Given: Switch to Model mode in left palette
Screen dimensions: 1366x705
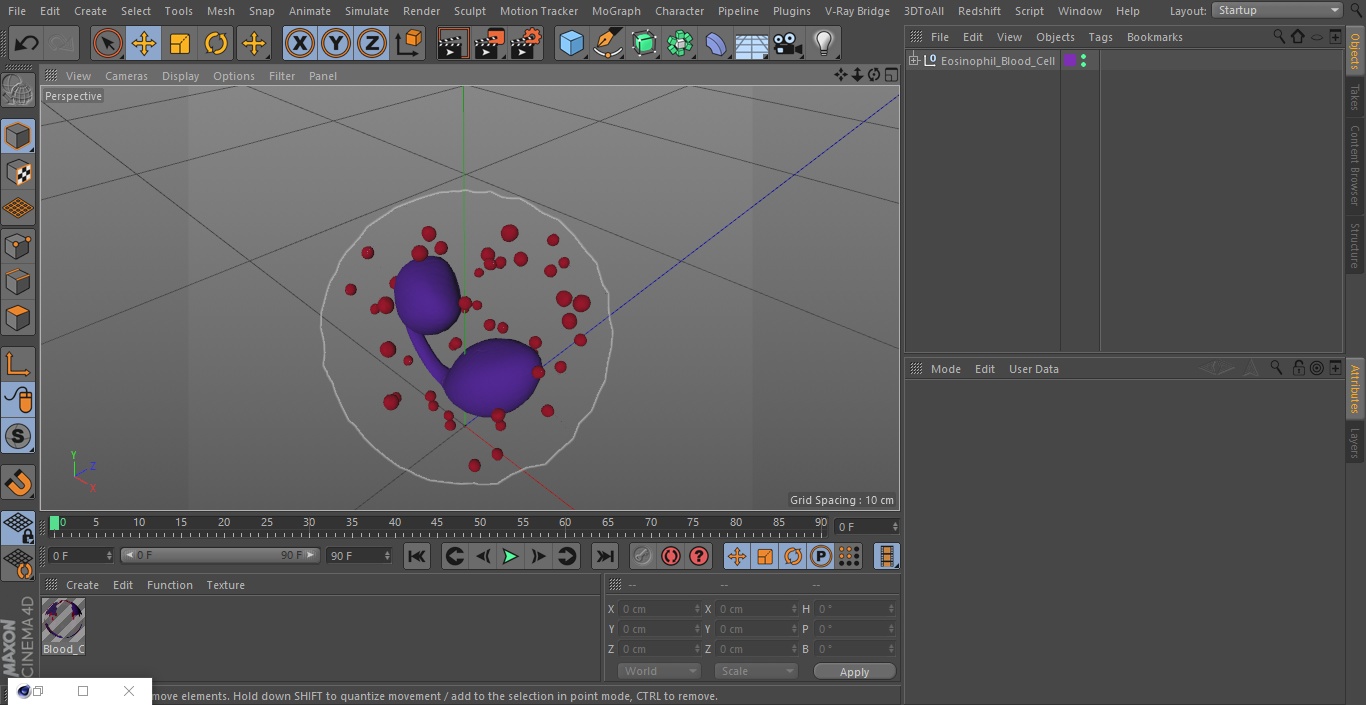Looking at the screenshot, I should coord(18,136).
